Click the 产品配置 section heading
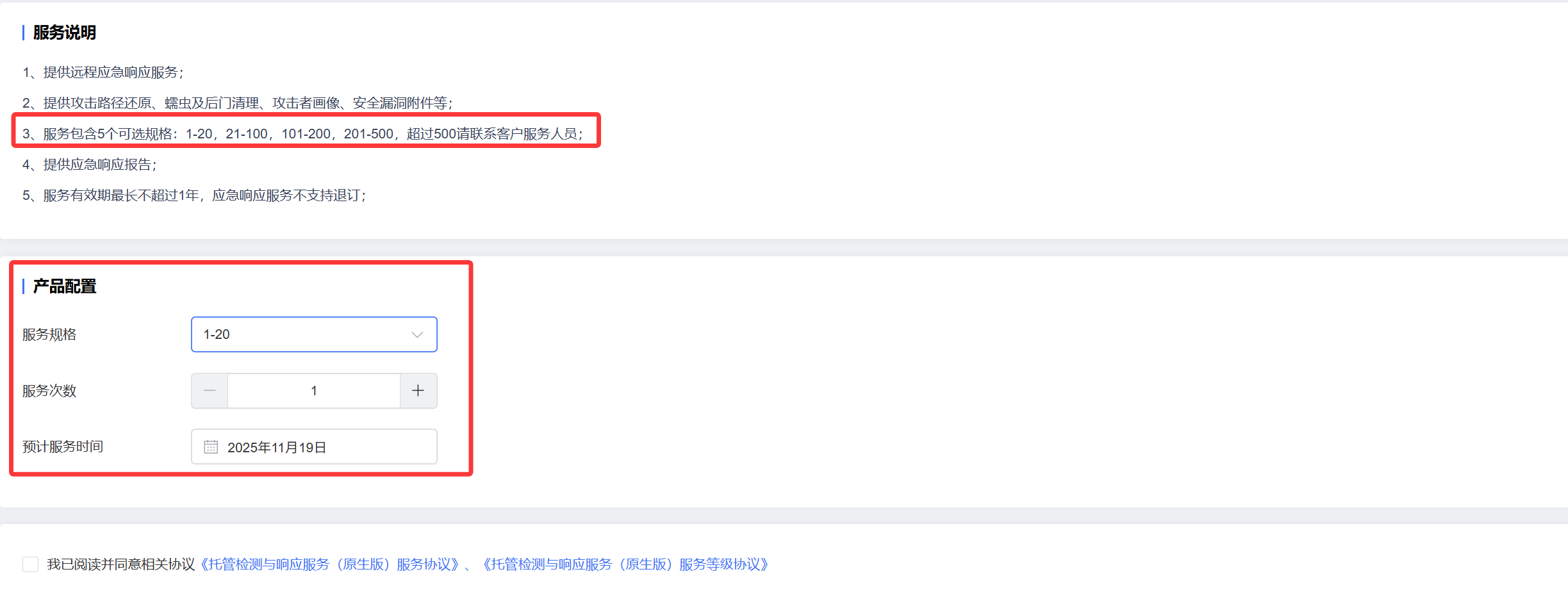1568x599 pixels. (65, 286)
